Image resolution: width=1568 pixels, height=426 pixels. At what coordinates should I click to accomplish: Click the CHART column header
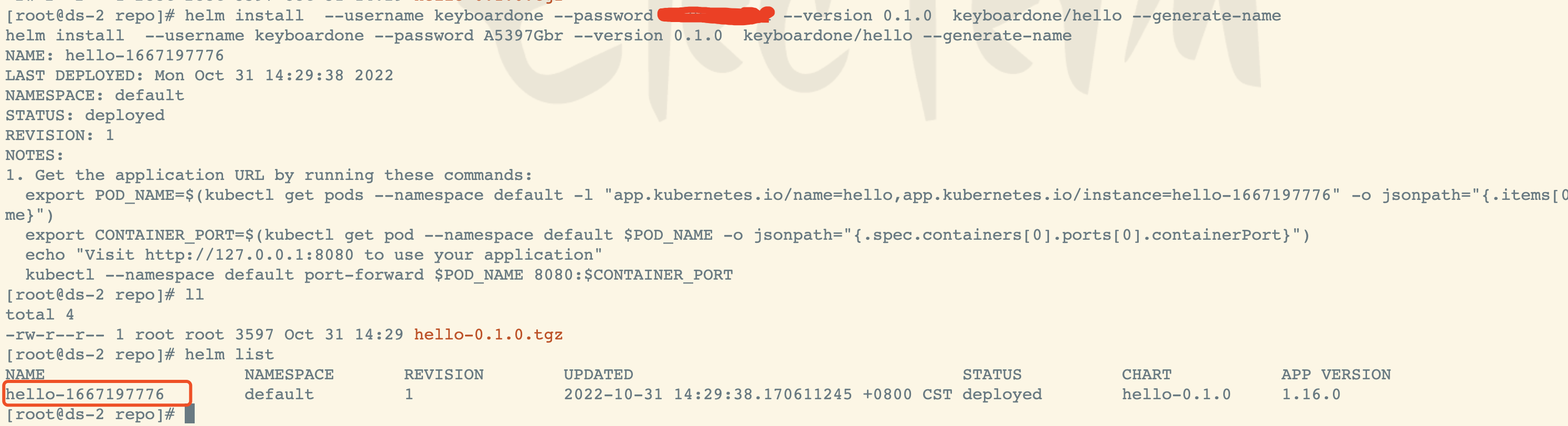pos(1146,375)
